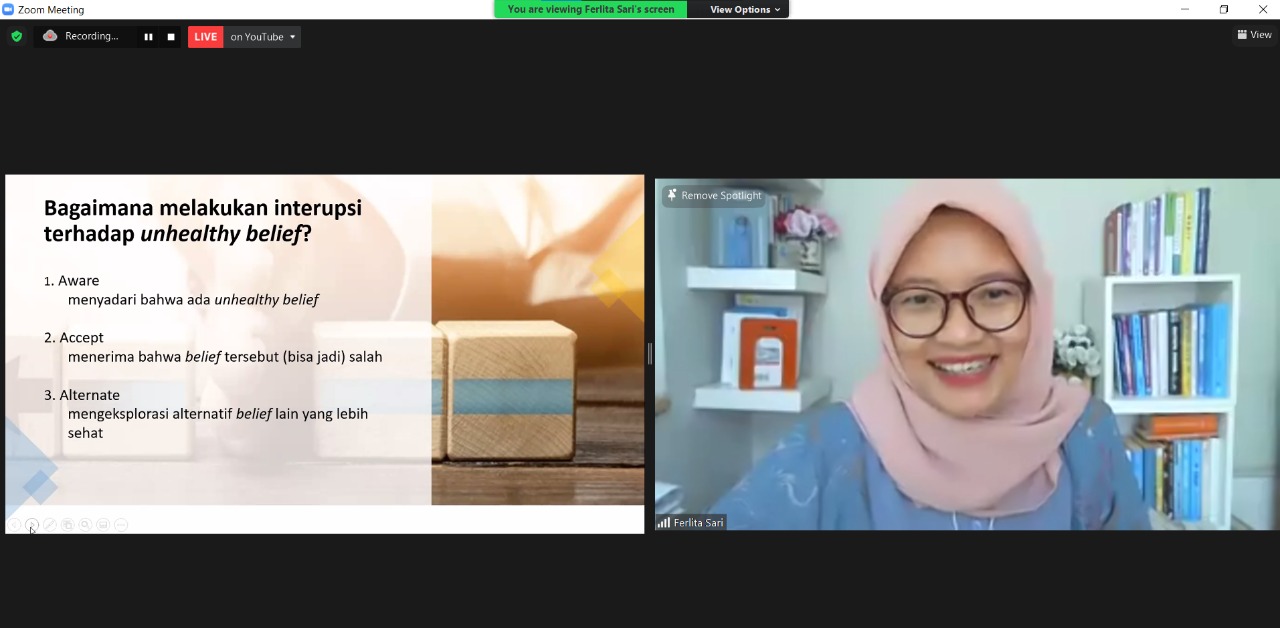Viewport: 1280px width, 628px height.
Task: Click the Recording label in the toolbar
Action: (91, 36)
